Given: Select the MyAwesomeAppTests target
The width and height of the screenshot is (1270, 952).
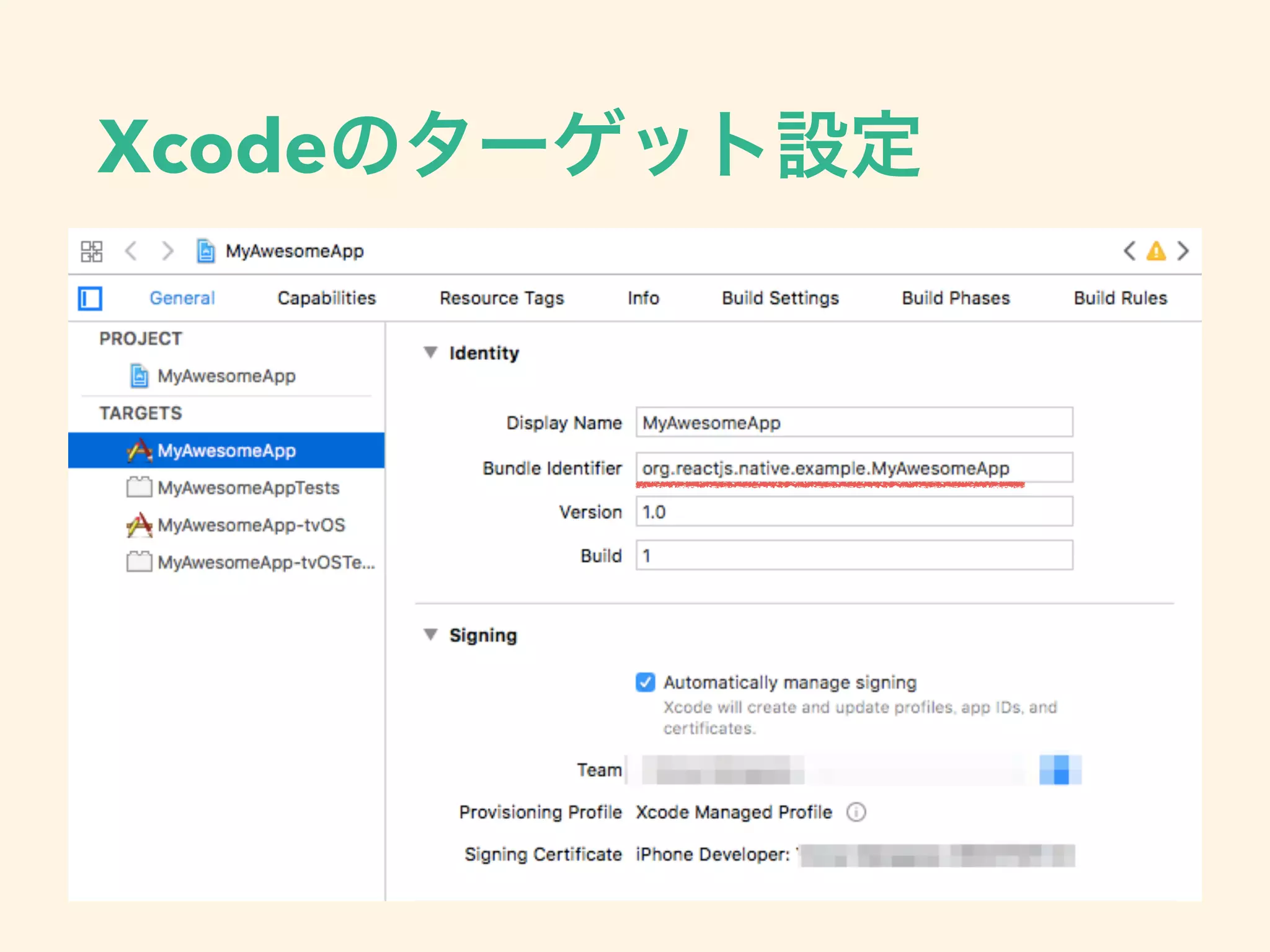Looking at the screenshot, I should tap(226, 487).
